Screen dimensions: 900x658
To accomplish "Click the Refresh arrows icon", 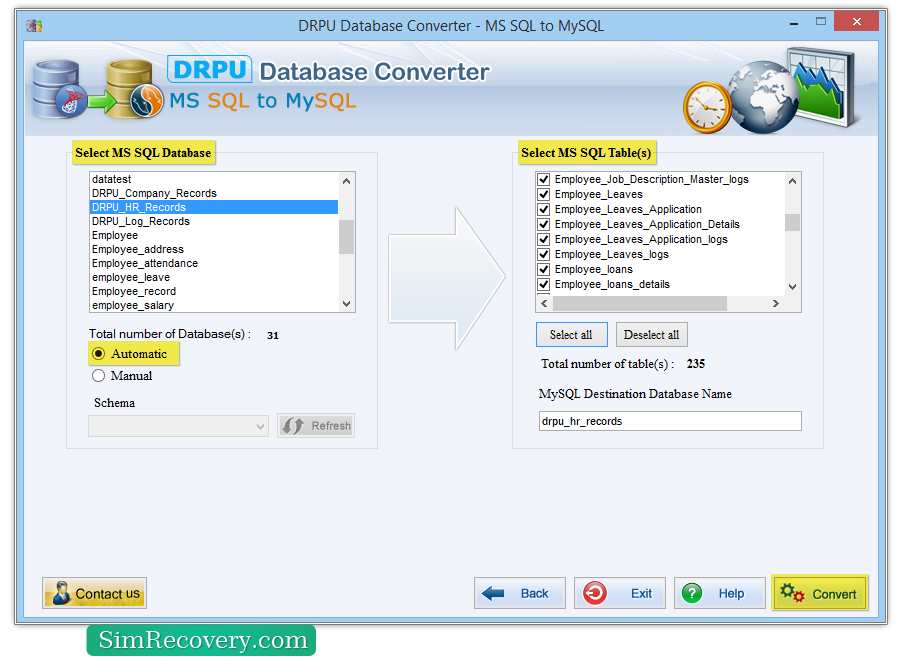I will (x=293, y=425).
